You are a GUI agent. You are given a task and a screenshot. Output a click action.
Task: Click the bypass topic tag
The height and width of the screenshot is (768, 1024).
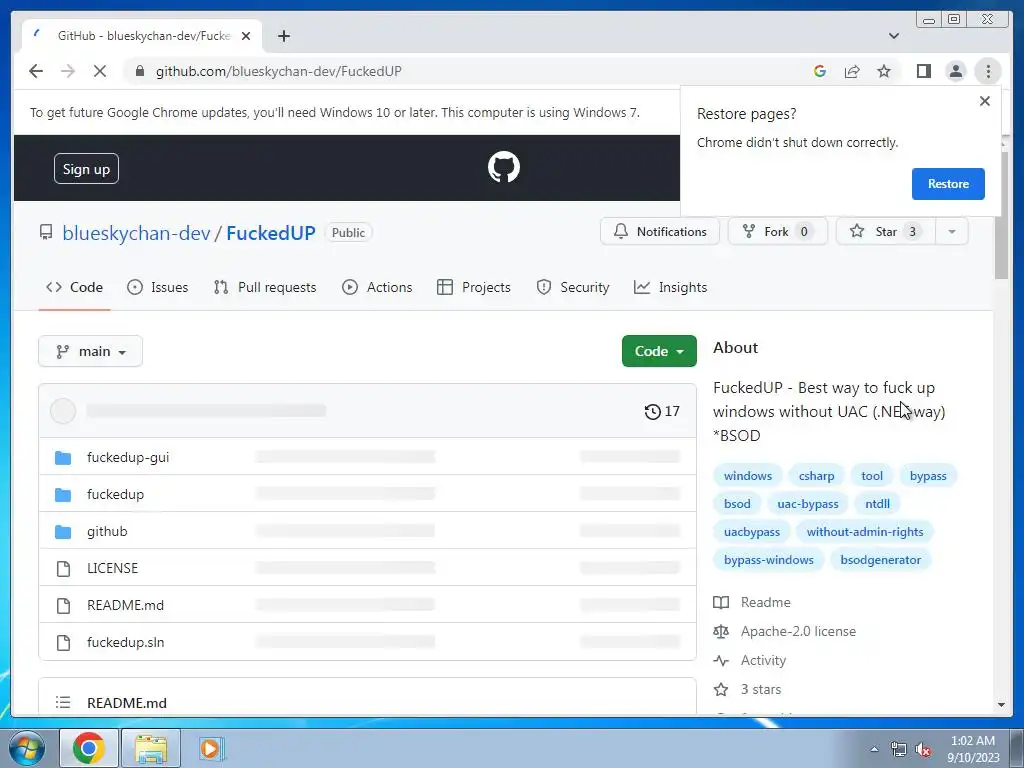(x=928, y=476)
